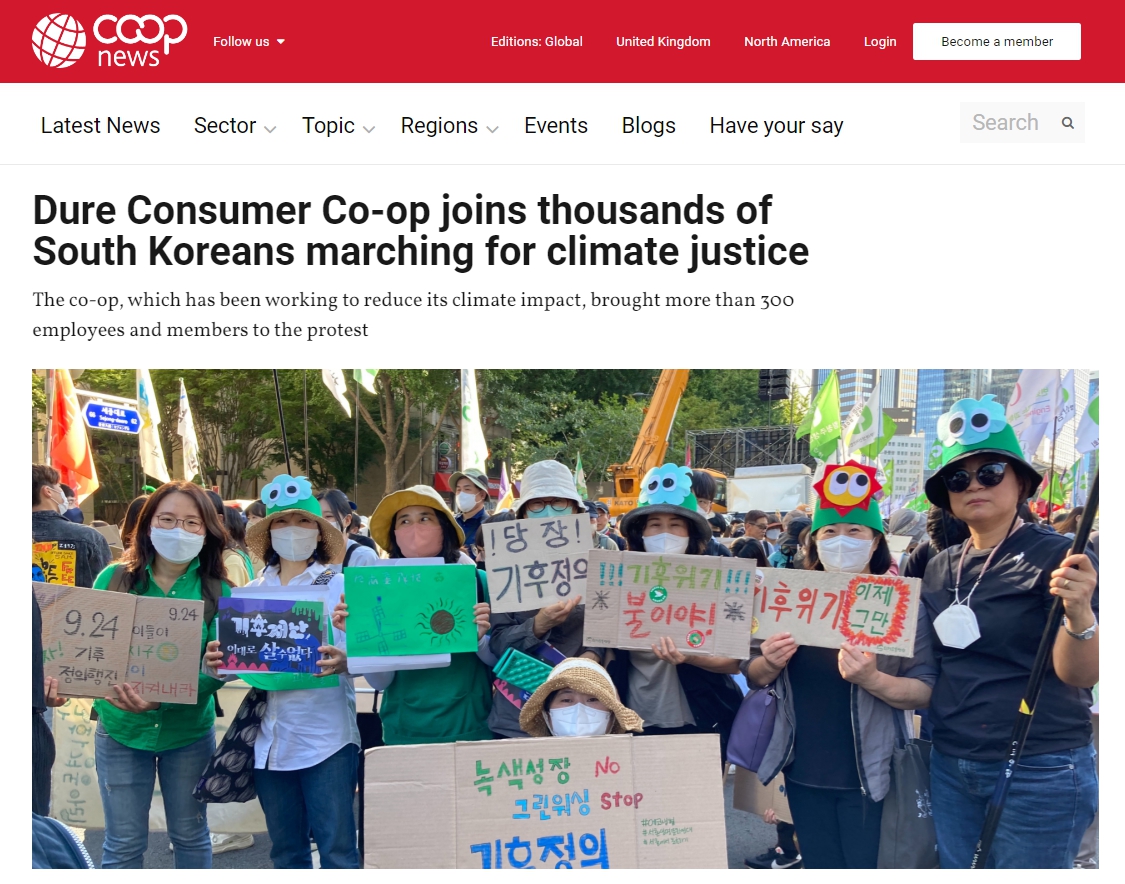Click the Dure Consumer Co-op headline
Viewport: 1125px width, 884px height.
point(420,230)
